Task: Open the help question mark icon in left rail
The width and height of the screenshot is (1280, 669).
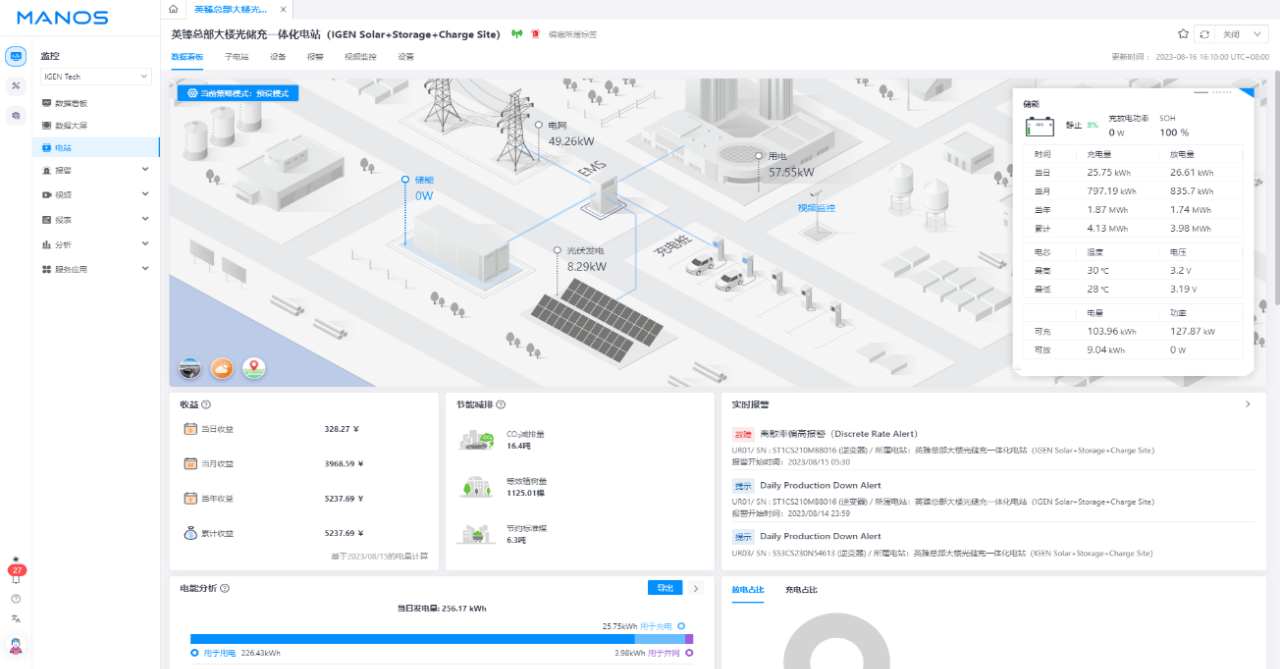Action: point(16,598)
